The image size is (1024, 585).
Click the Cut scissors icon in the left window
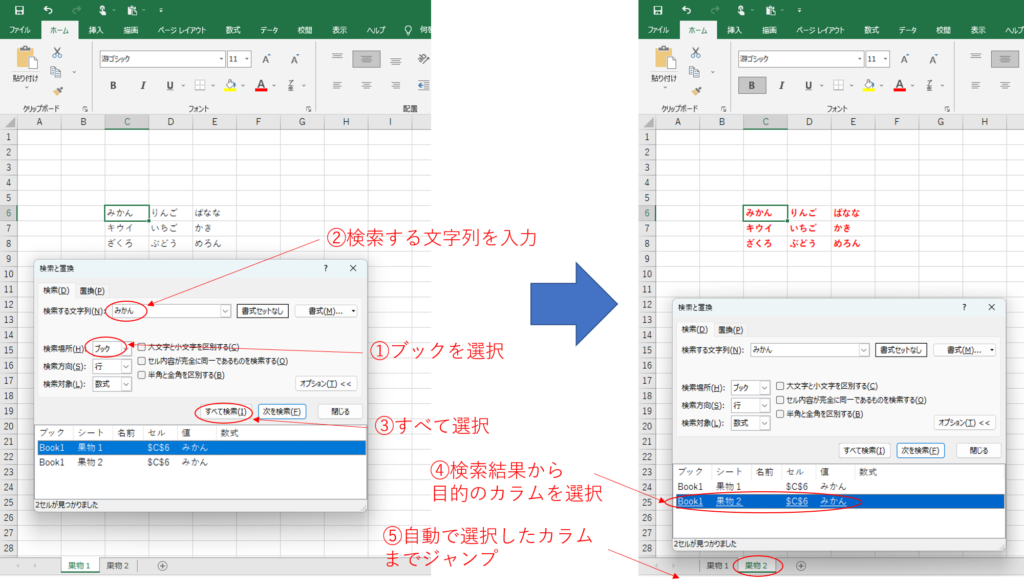point(57,53)
